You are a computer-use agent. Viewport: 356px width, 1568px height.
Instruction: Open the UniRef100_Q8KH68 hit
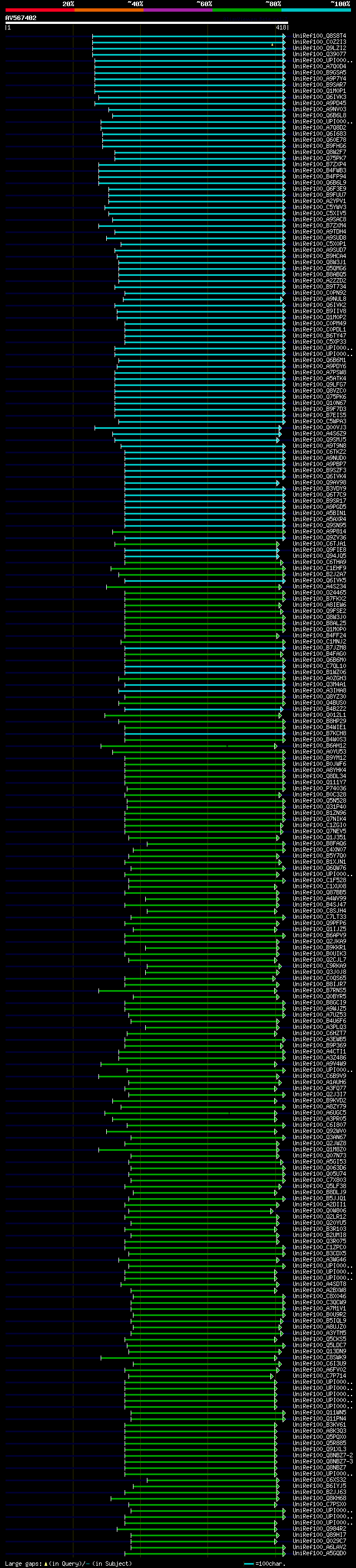pos(319,1498)
